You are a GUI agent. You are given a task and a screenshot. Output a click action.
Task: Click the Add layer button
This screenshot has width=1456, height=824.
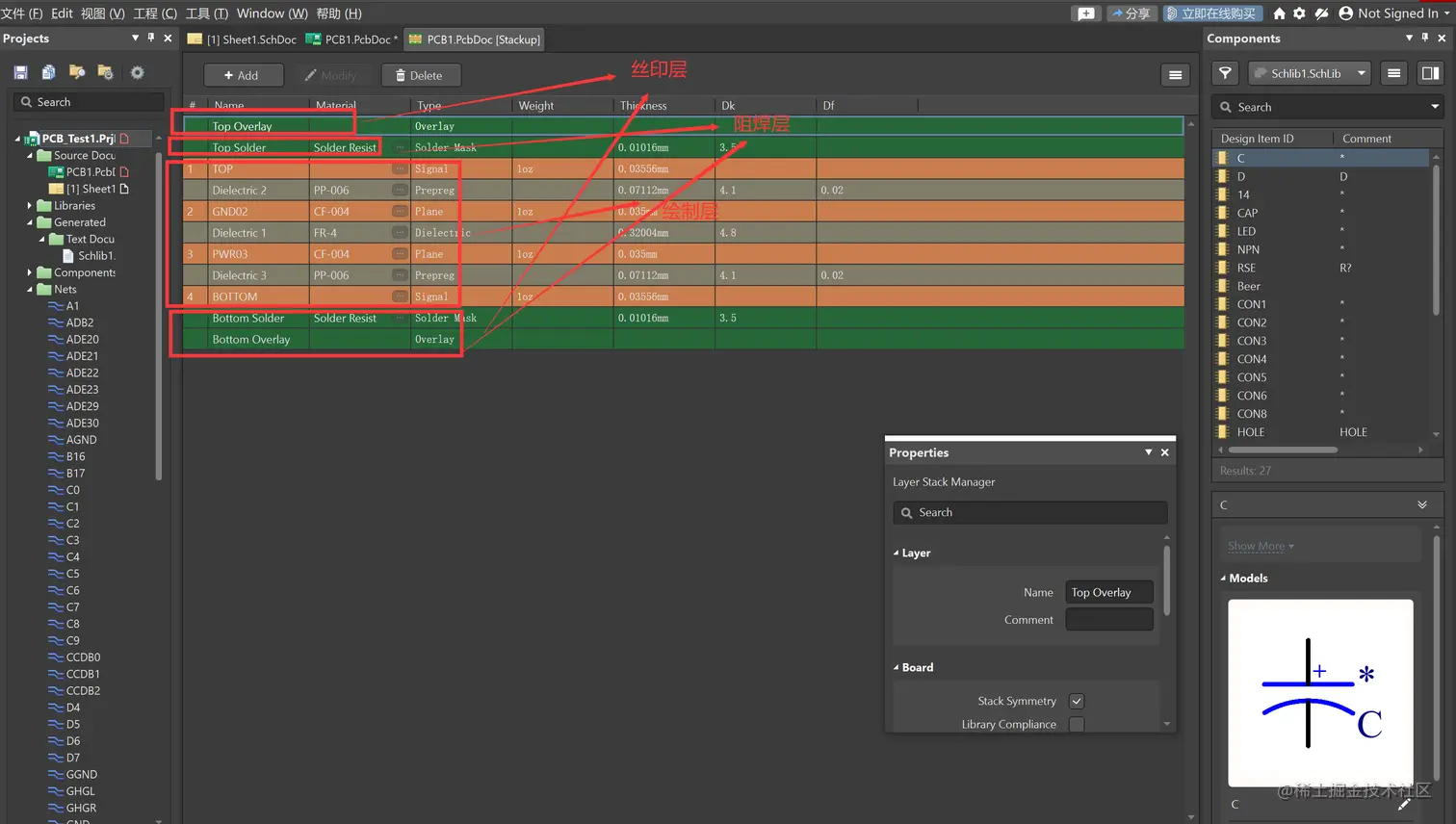click(x=243, y=75)
